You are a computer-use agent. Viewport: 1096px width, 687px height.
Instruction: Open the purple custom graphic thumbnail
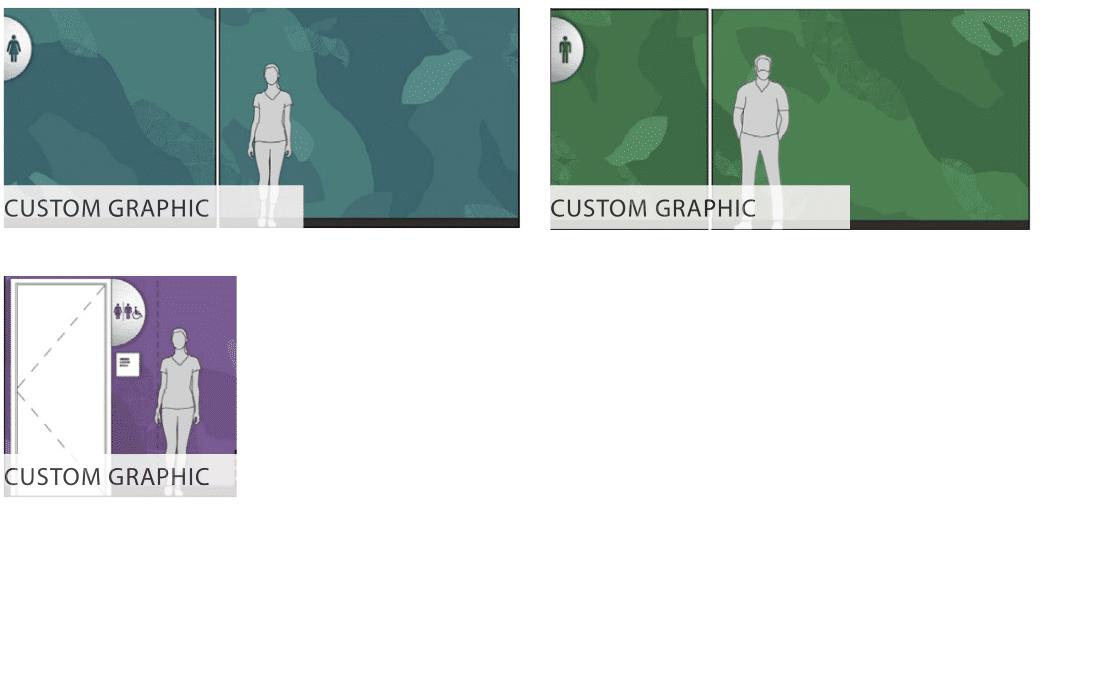pos(120,386)
